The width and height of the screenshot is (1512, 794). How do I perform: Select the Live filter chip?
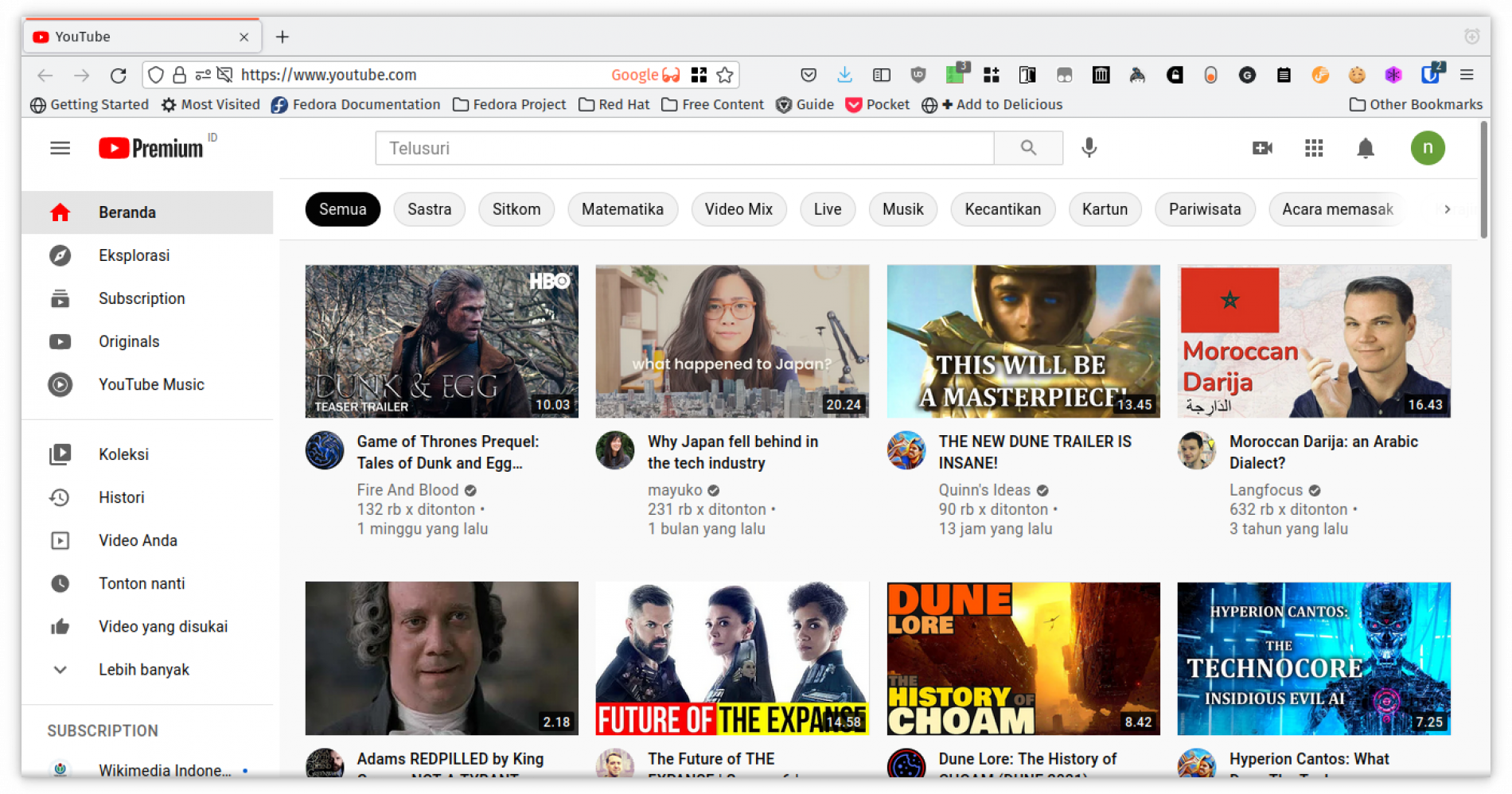click(827, 209)
